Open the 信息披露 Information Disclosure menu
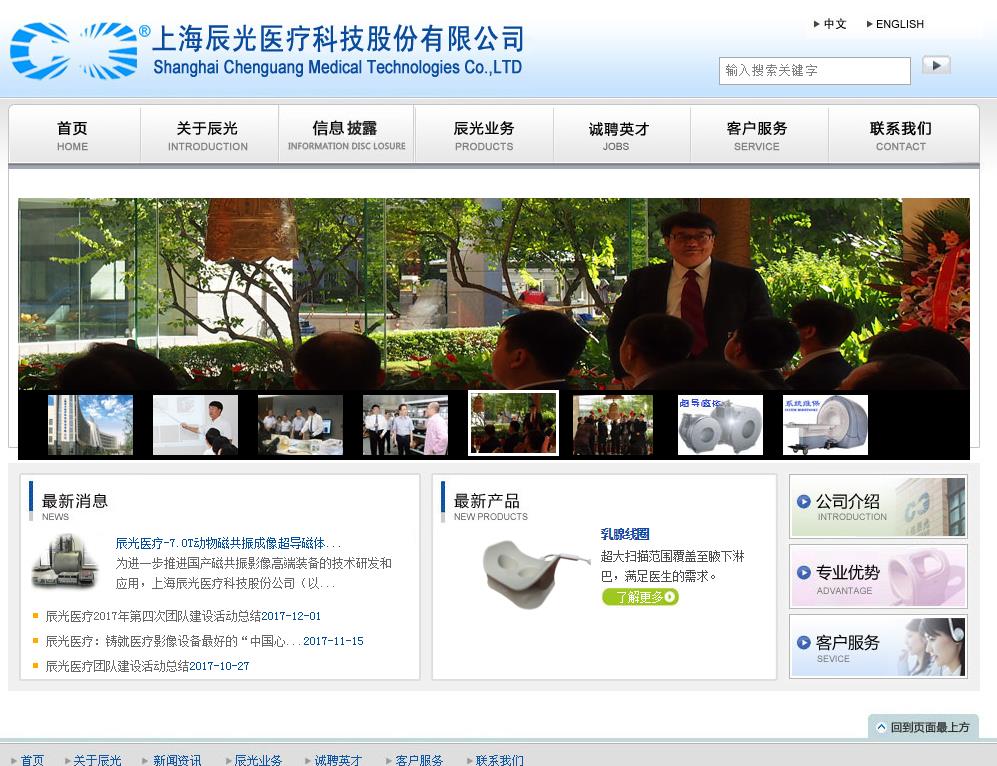The width and height of the screenshot is (997, 766). coord(347,135)
